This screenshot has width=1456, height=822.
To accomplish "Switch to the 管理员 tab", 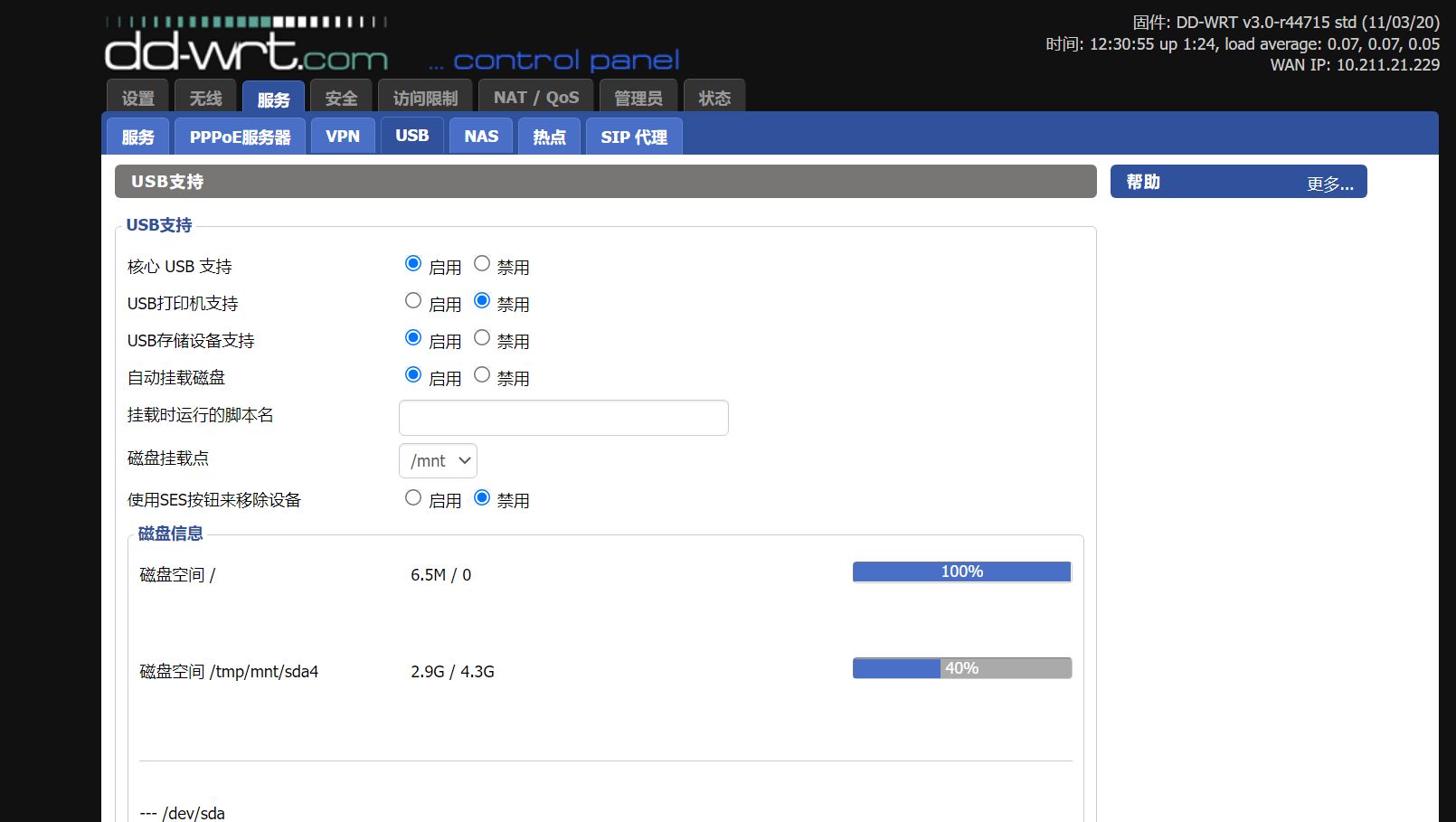I will (638, 98).
